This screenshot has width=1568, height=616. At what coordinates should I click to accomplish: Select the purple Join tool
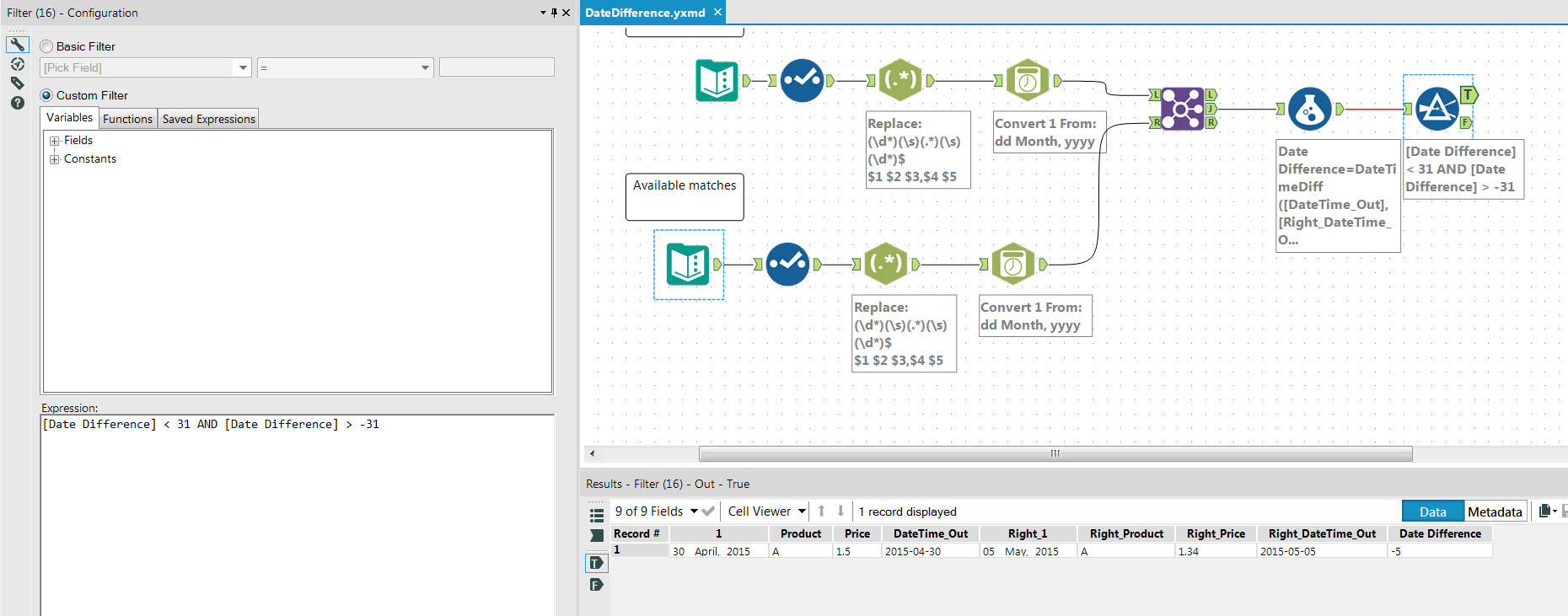tap(1183, 109)
